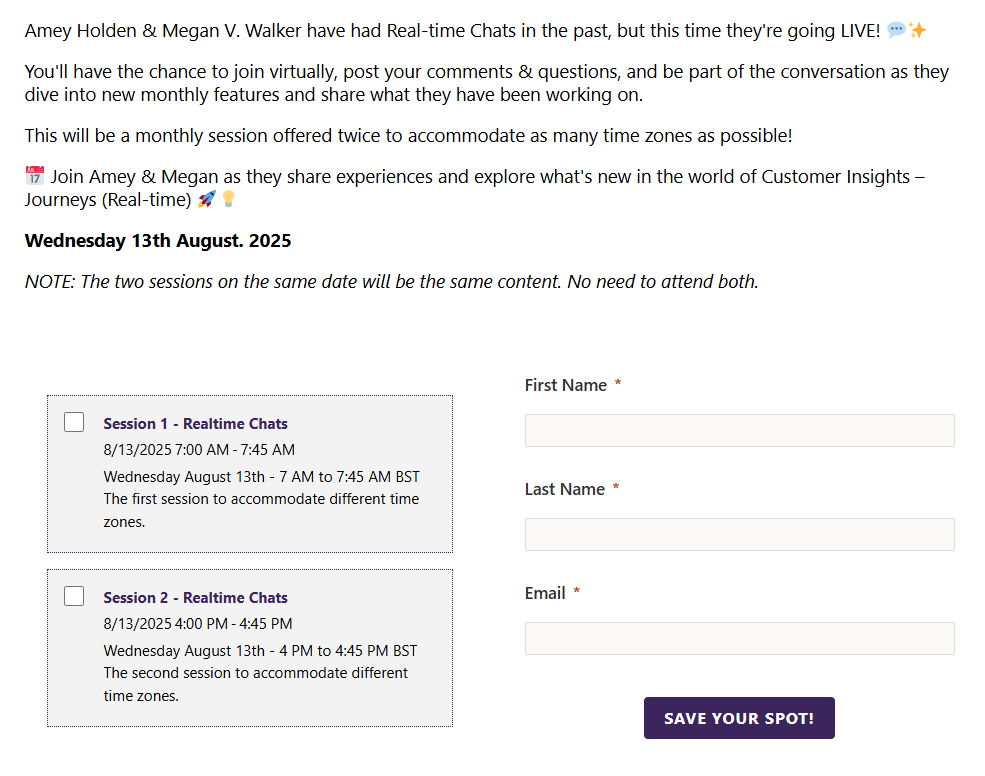This screenshot has height=776, width=985.
Task: Click the sparkles emoji after LIVE
Action: pos(917,31)
